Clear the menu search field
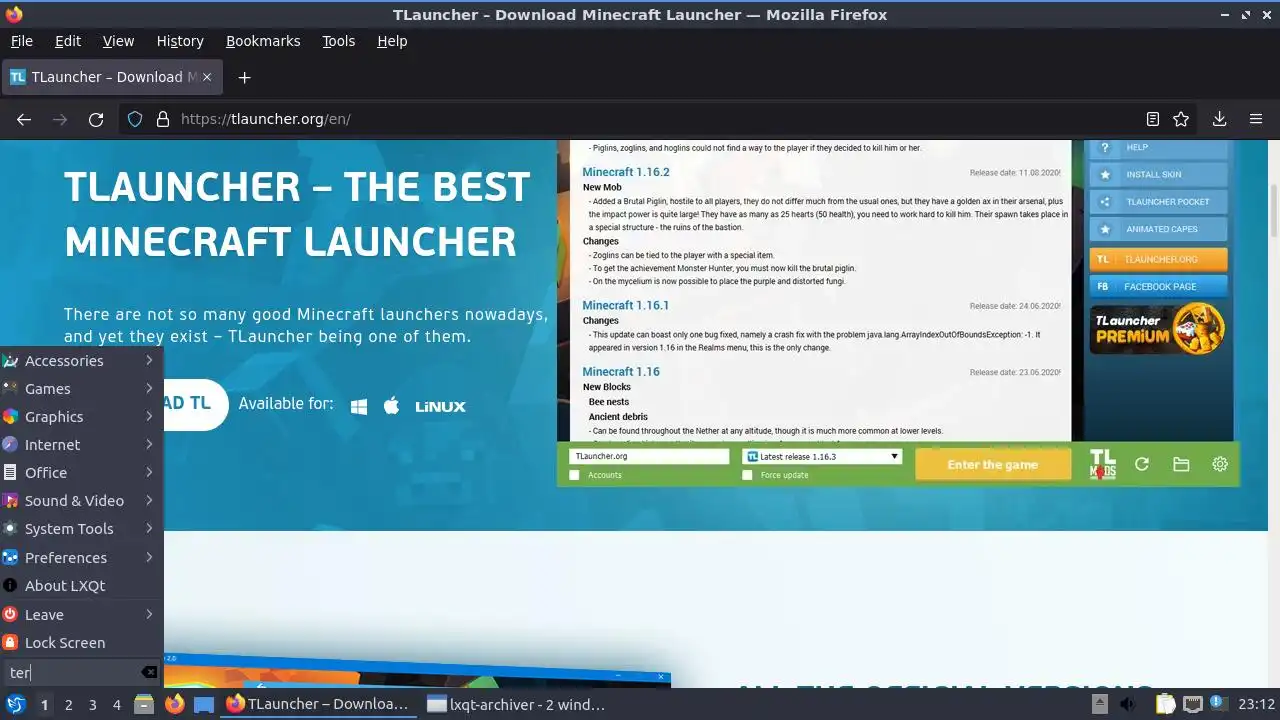1280x720 pixels. [x=149, y=673]
